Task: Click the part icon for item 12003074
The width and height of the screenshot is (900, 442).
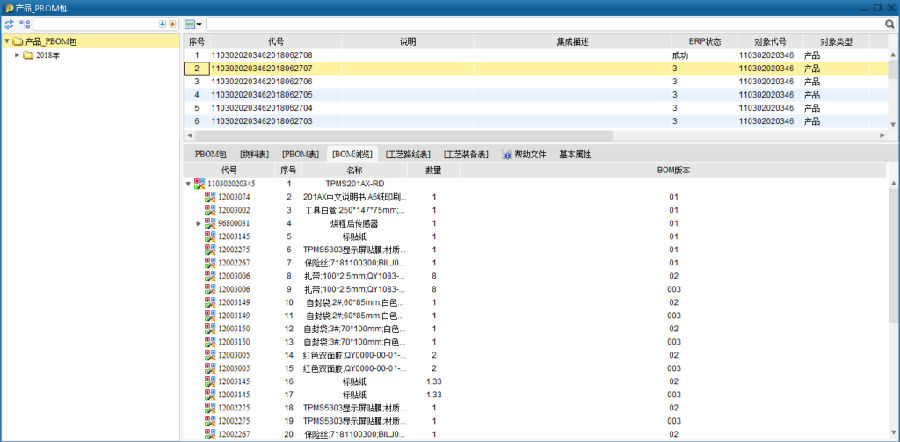Action: tap(210, 197)
